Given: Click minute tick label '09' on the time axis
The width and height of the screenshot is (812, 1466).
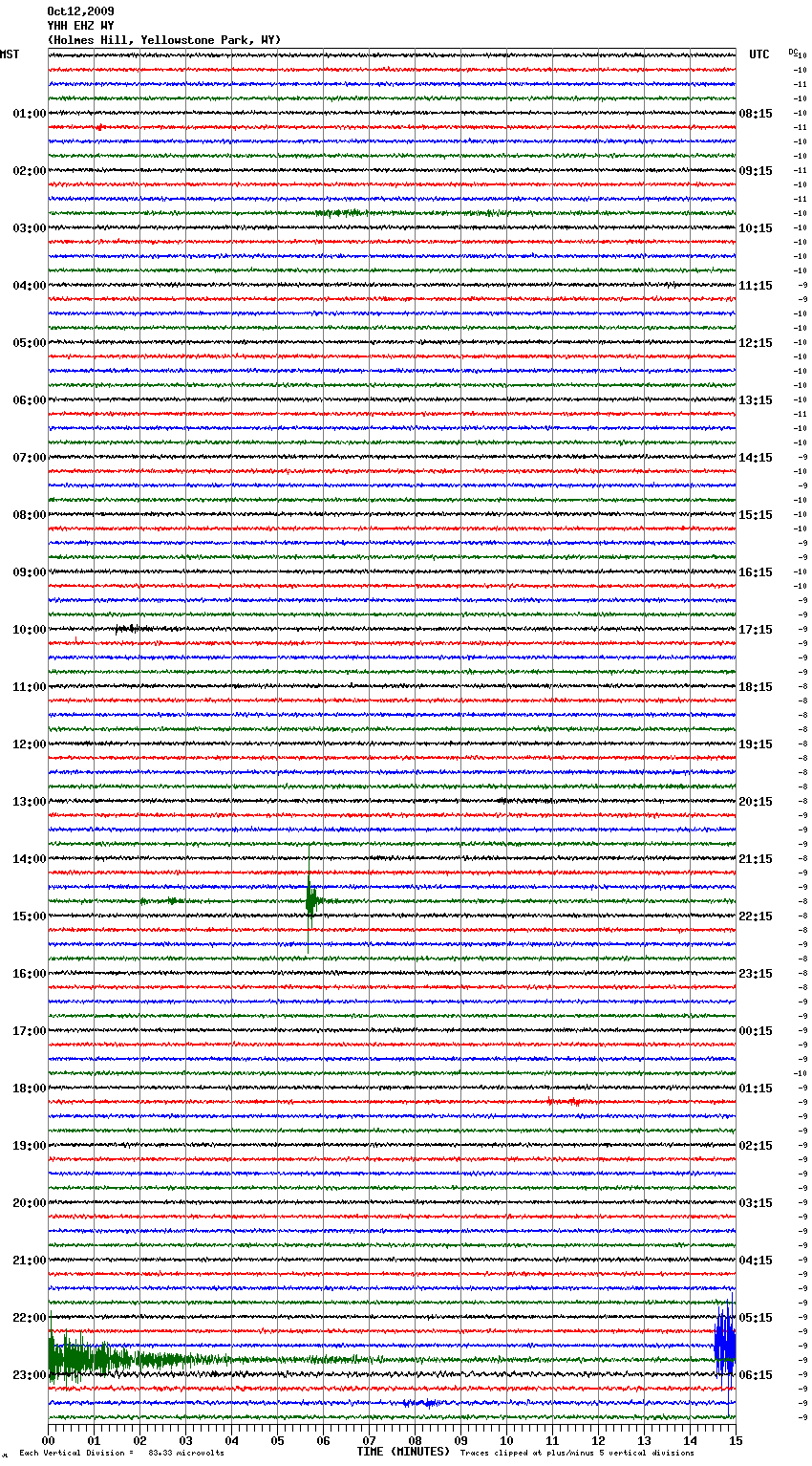Looking at the screenshot, I should click(x=460, y=1440).
